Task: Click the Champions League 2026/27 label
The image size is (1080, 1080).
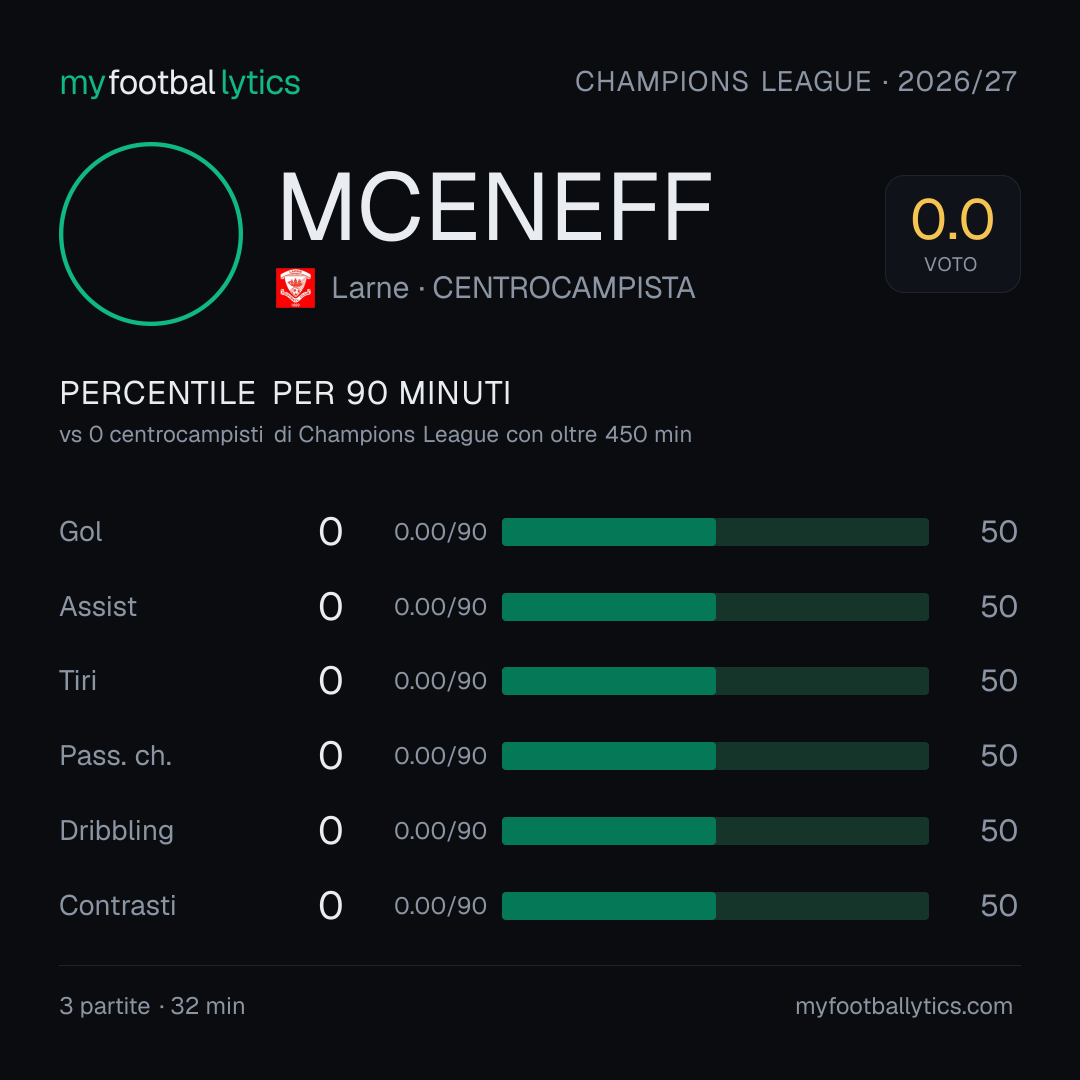Action: [x=796, y=81]
